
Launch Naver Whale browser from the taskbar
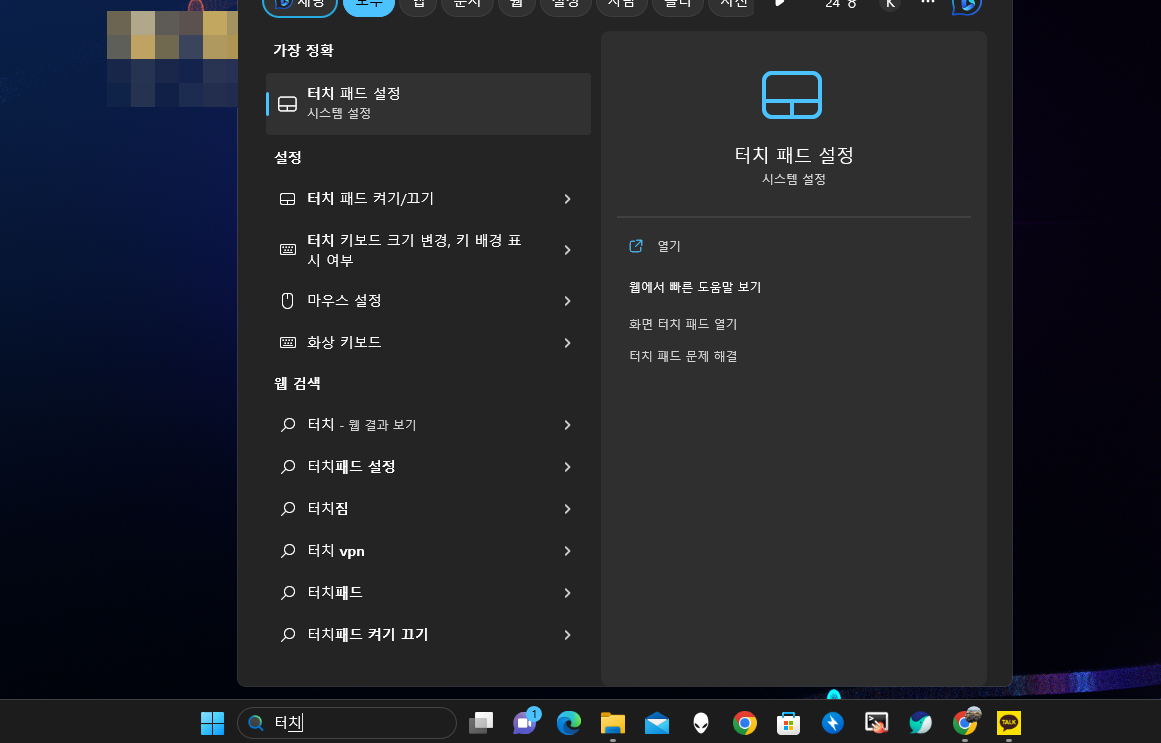(920, 723)
